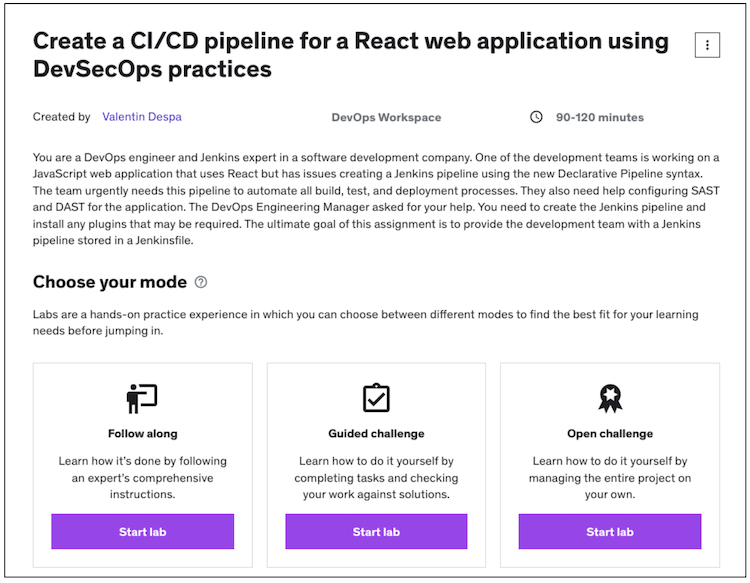Image resolution: width=750 pixels, height=583 pixels.
Task: Click the DevOps Workspace label
Action: pyautogui.click(x=386, y=118)
